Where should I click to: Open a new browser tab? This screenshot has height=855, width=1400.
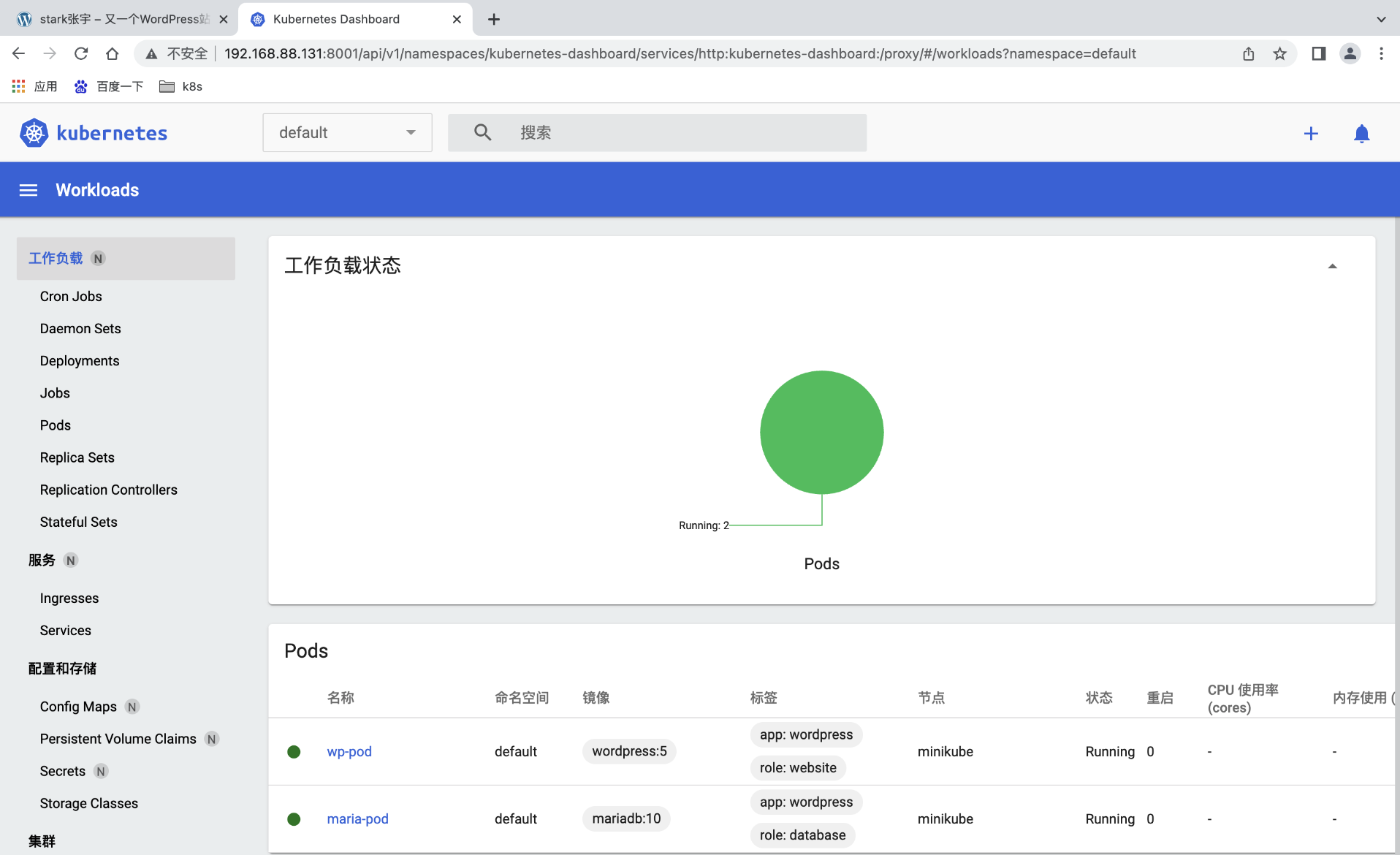(x=494, y=20)
